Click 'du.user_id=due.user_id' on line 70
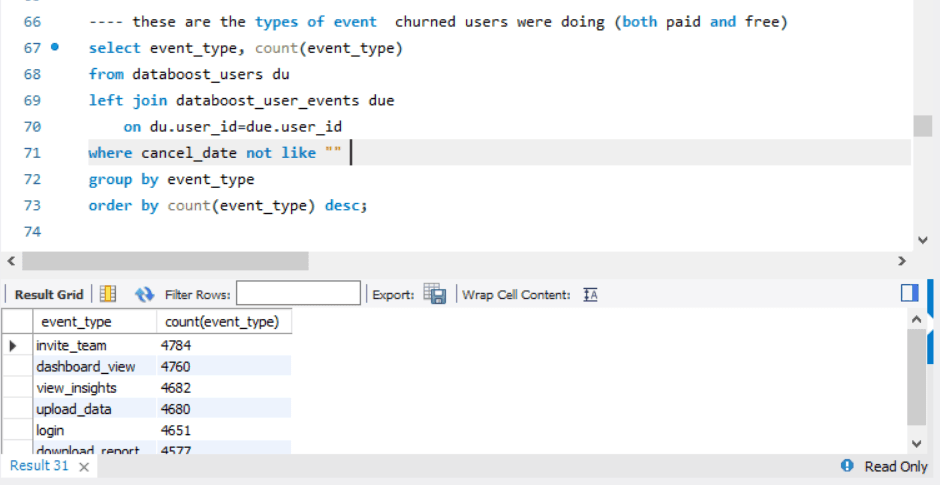The width and height of the screenshot is (940, 485). pos(246,127)
